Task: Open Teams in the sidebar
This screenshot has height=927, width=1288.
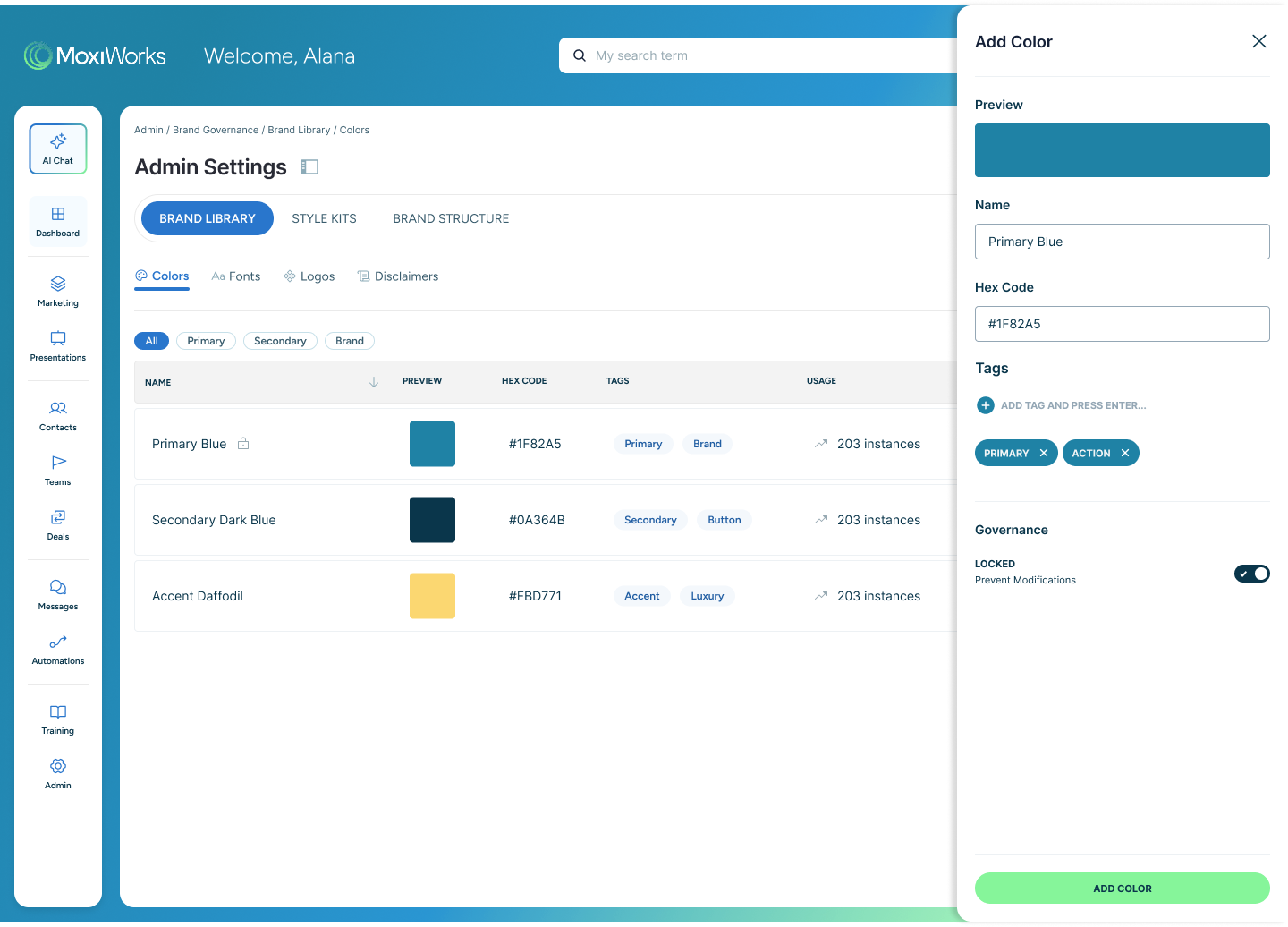Action: [58, 471]
